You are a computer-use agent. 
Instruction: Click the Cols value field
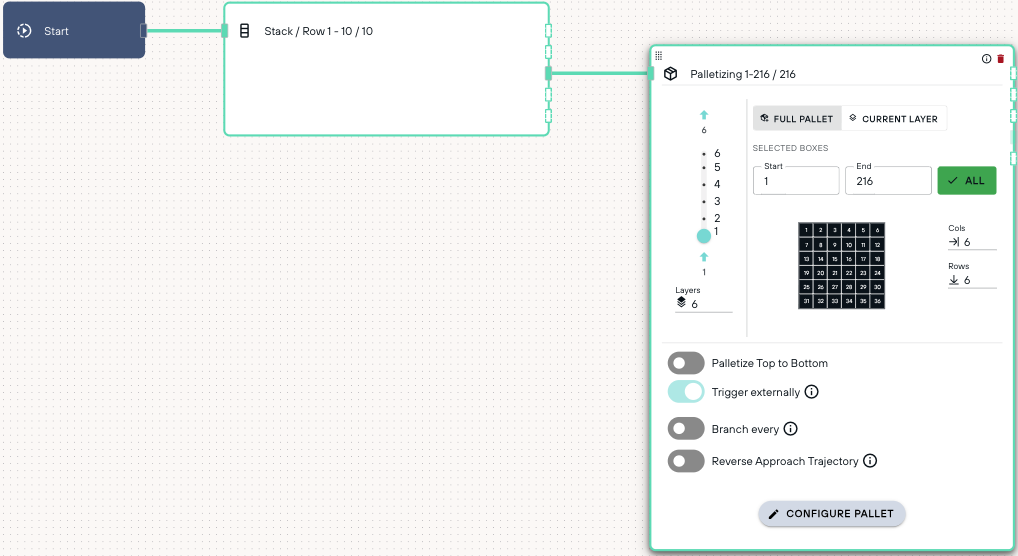point(972,242)
